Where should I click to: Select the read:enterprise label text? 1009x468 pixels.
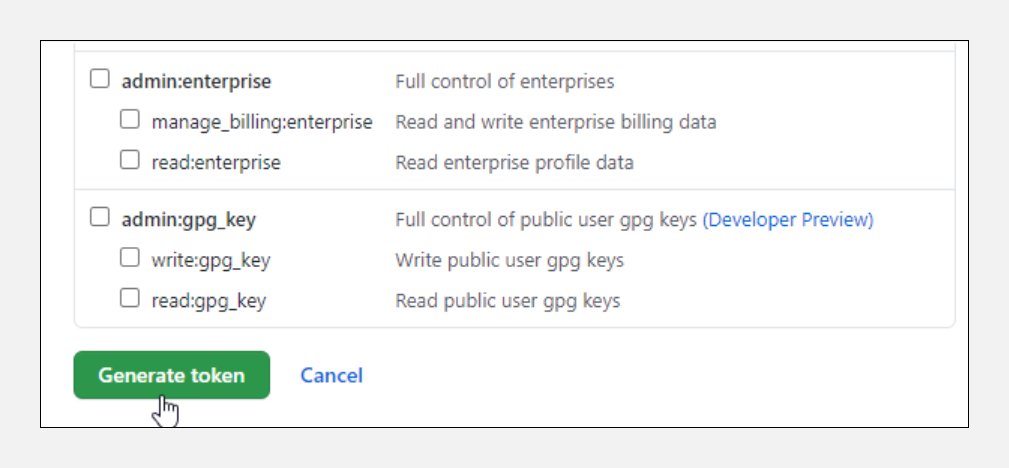215,162
